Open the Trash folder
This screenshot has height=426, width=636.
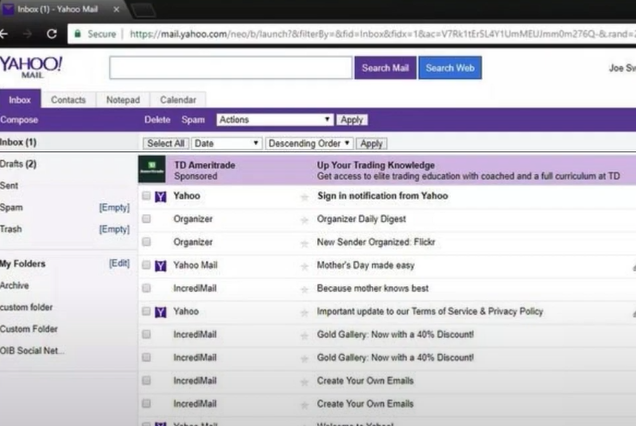pos(11,229)
